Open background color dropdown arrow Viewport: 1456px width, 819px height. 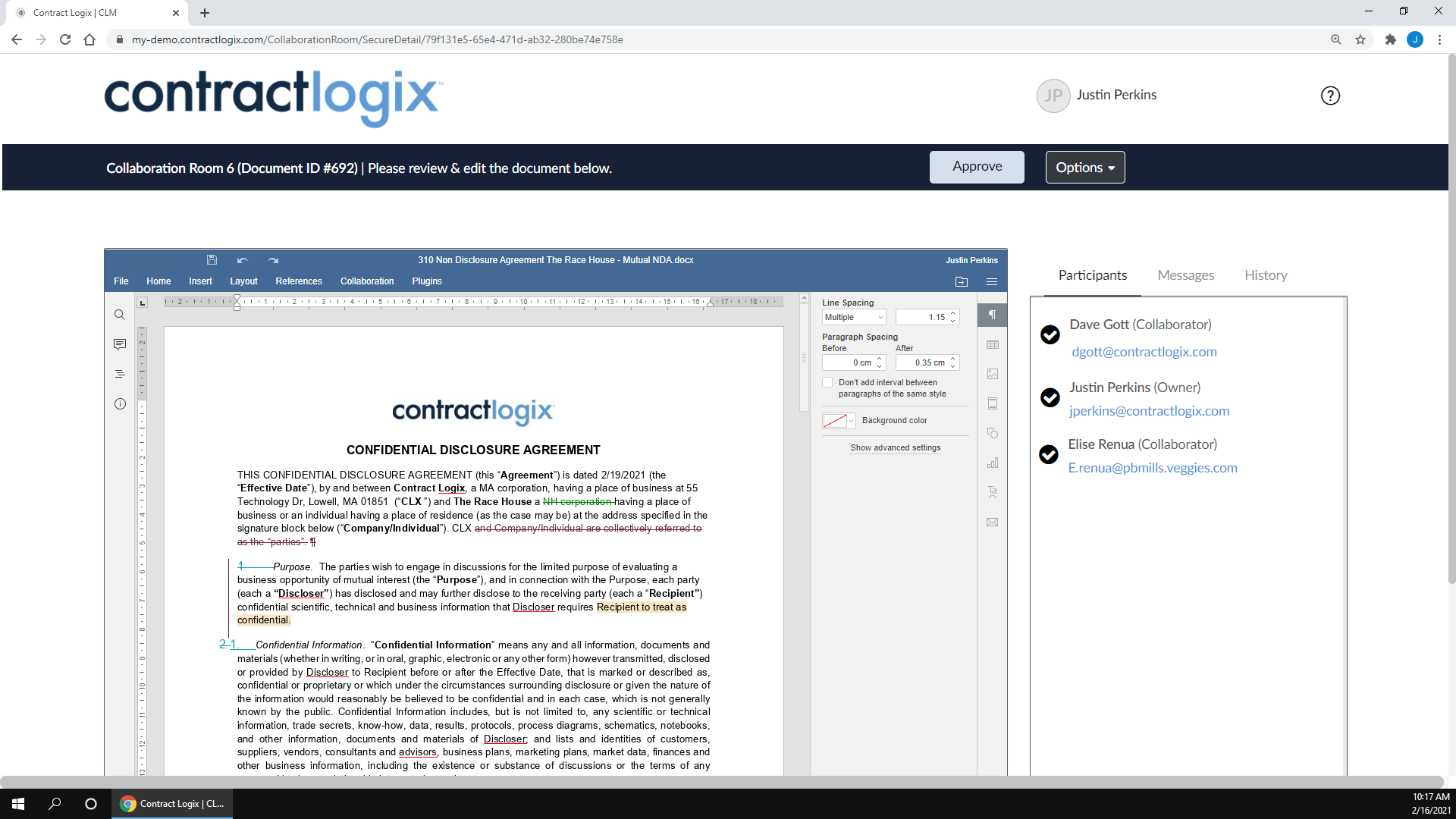pos(851,421)
